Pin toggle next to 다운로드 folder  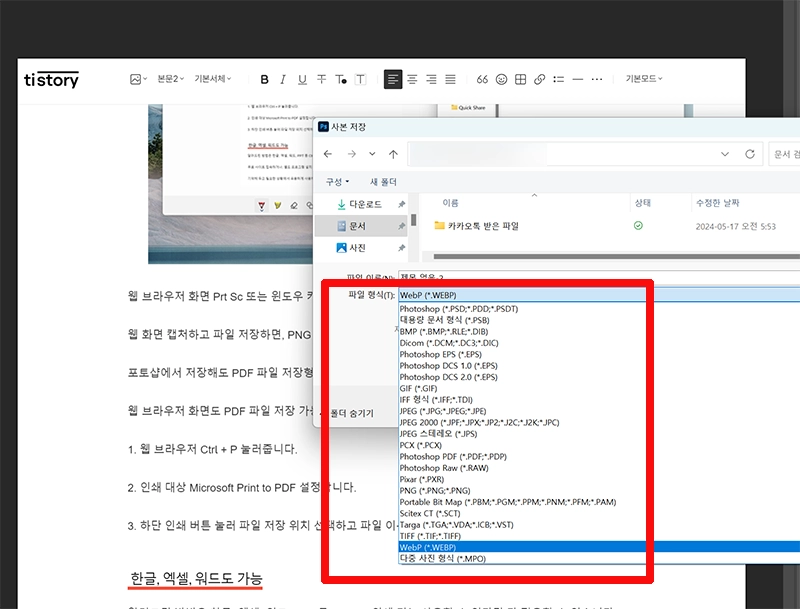click(x=402, y=205)
